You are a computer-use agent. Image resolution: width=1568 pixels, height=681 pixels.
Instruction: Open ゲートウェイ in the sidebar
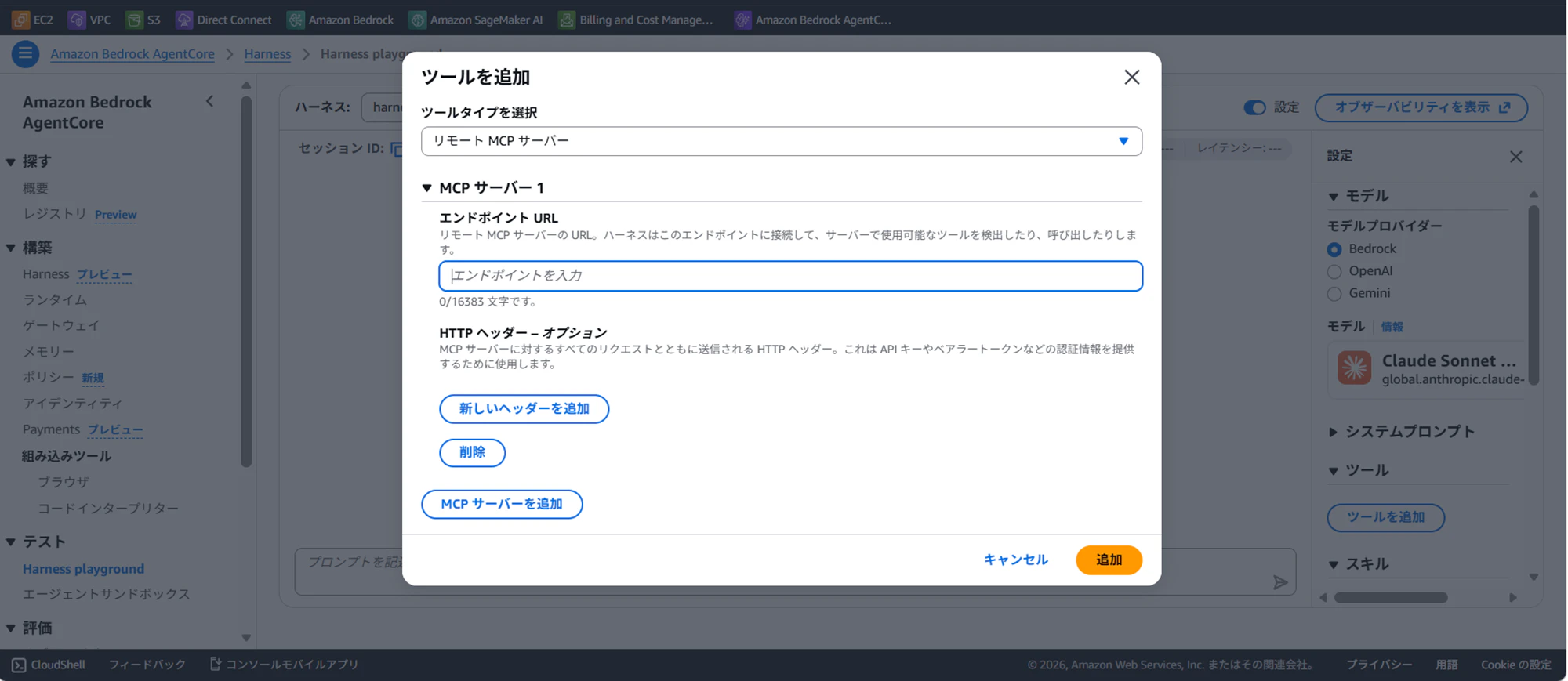(x=61, y=325)
